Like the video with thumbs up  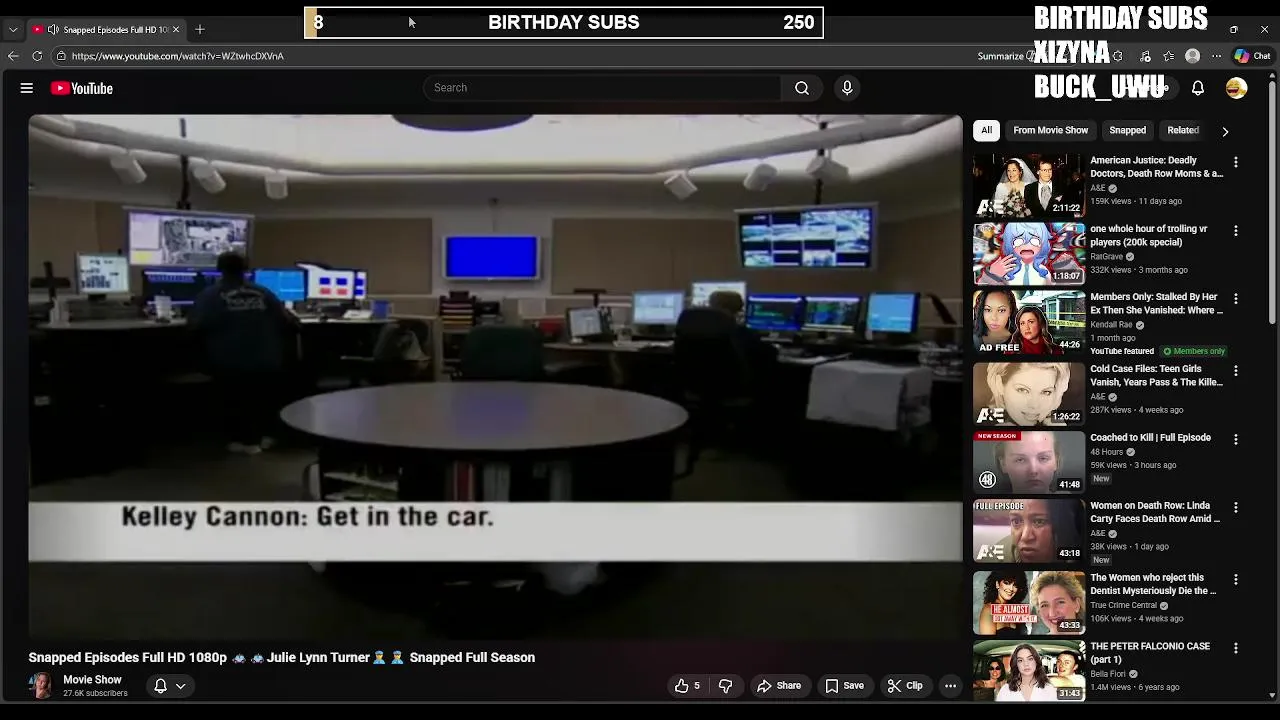(x=687, y=686)
